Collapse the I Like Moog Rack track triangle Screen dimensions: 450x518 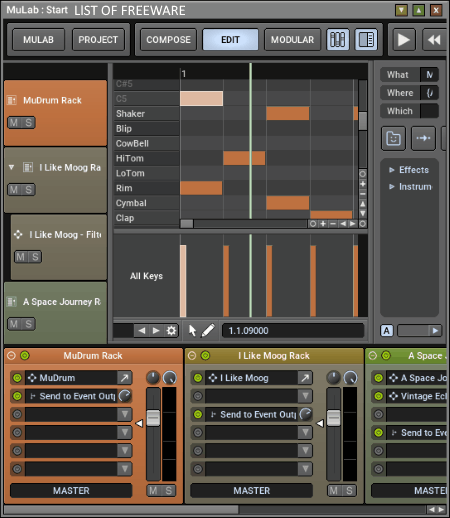(x=12, y=167)
